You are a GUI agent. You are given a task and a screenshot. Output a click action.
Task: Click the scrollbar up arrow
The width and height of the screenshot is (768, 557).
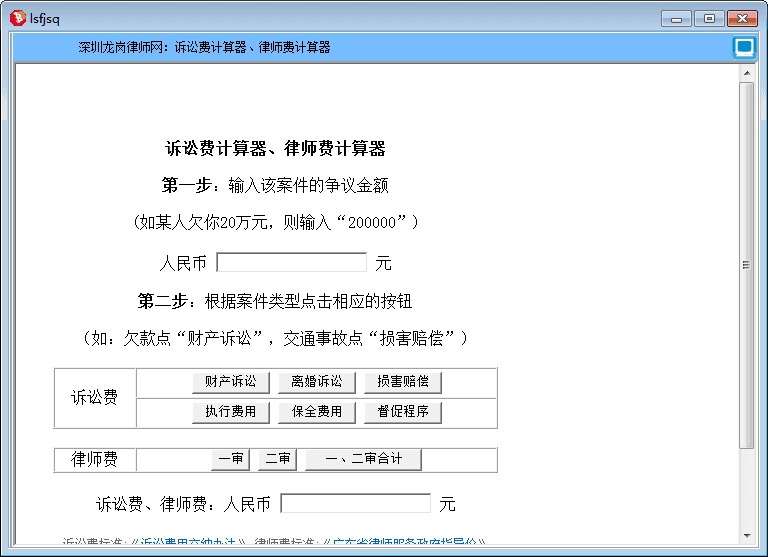point(746,73)
